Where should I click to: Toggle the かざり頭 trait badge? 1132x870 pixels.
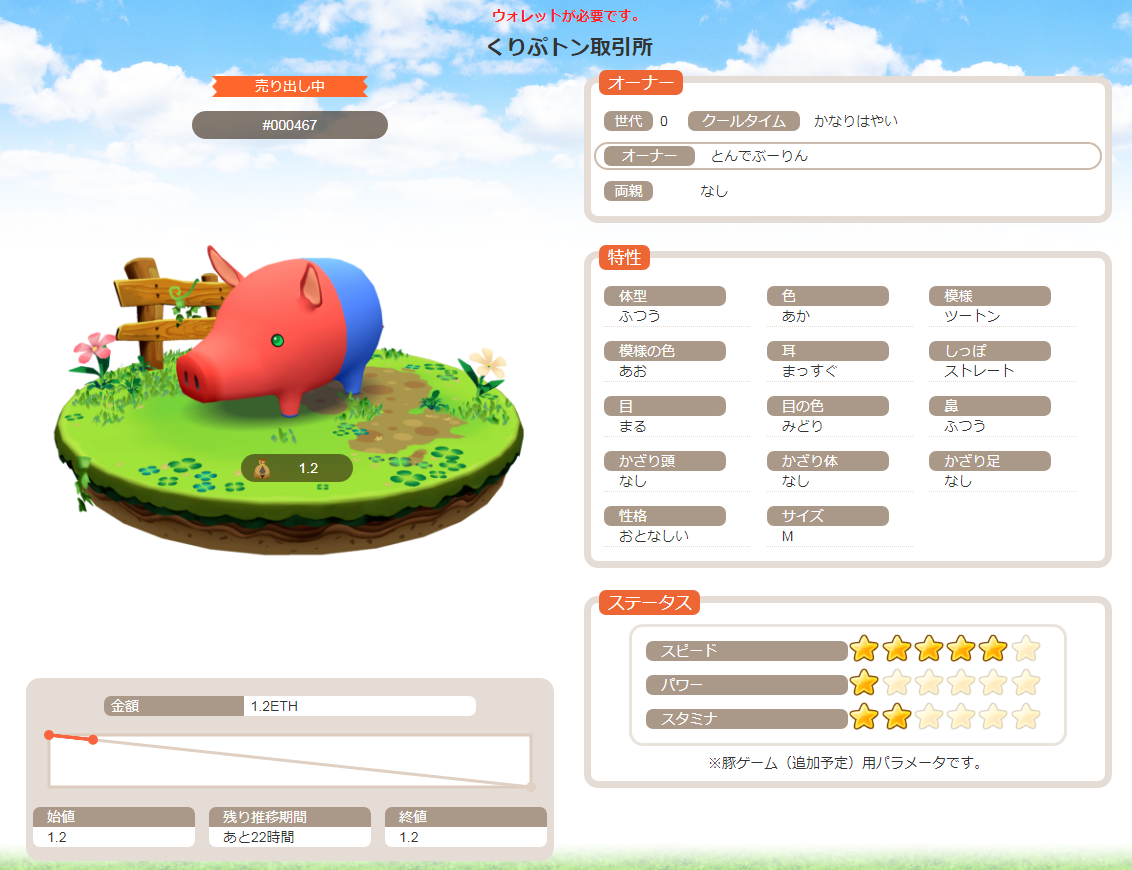[x=665, y=460]
